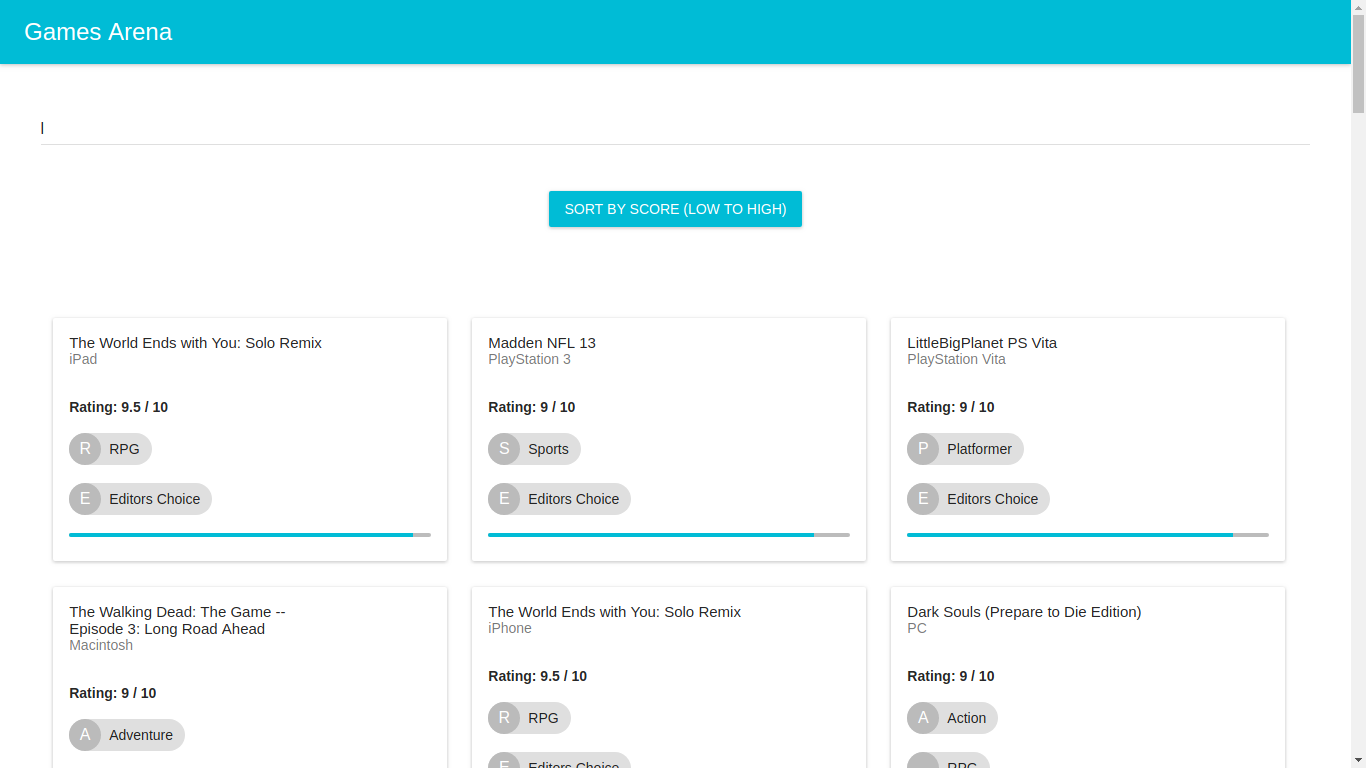Click the iPad platform subtitle

[x=83, y=359]
